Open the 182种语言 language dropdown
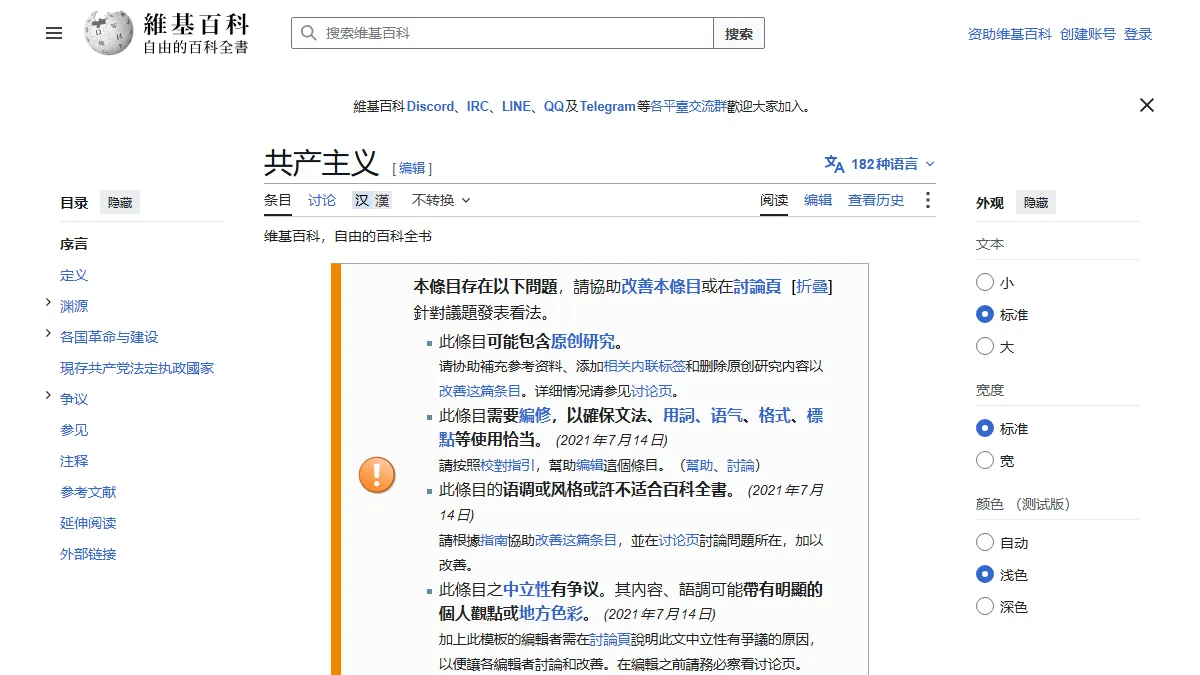The image size is (1200, 675). (x=880, y=164)
